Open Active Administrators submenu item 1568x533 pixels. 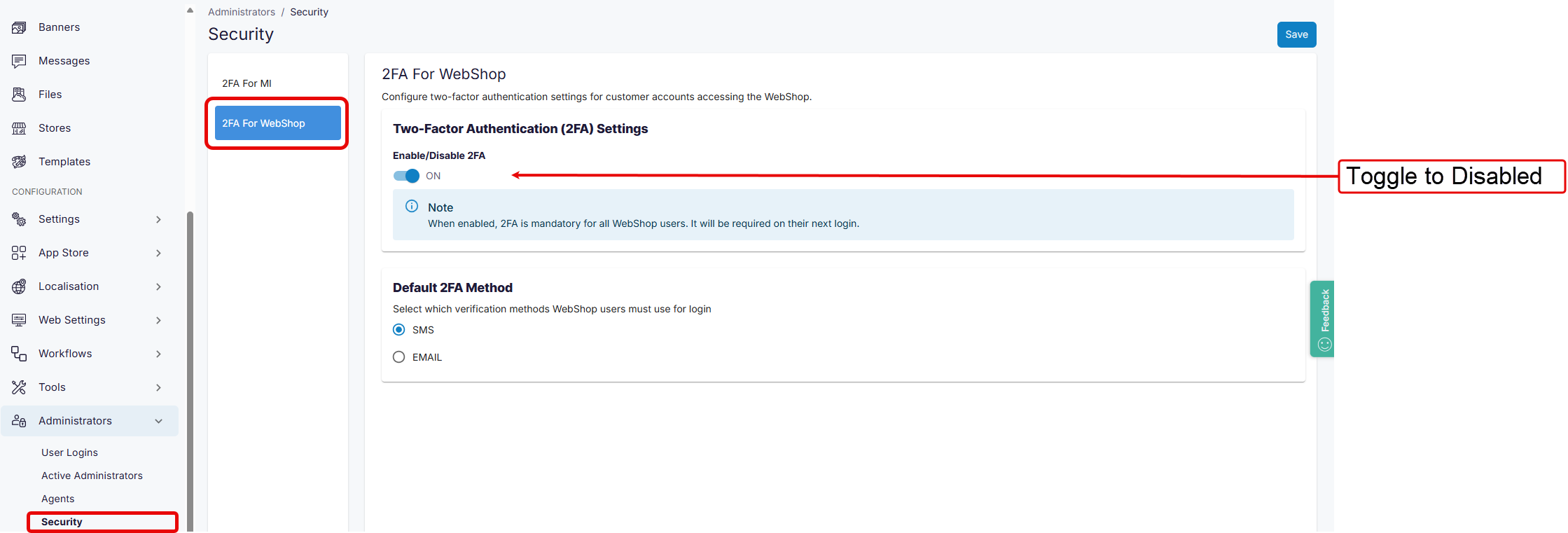(92, 476)
